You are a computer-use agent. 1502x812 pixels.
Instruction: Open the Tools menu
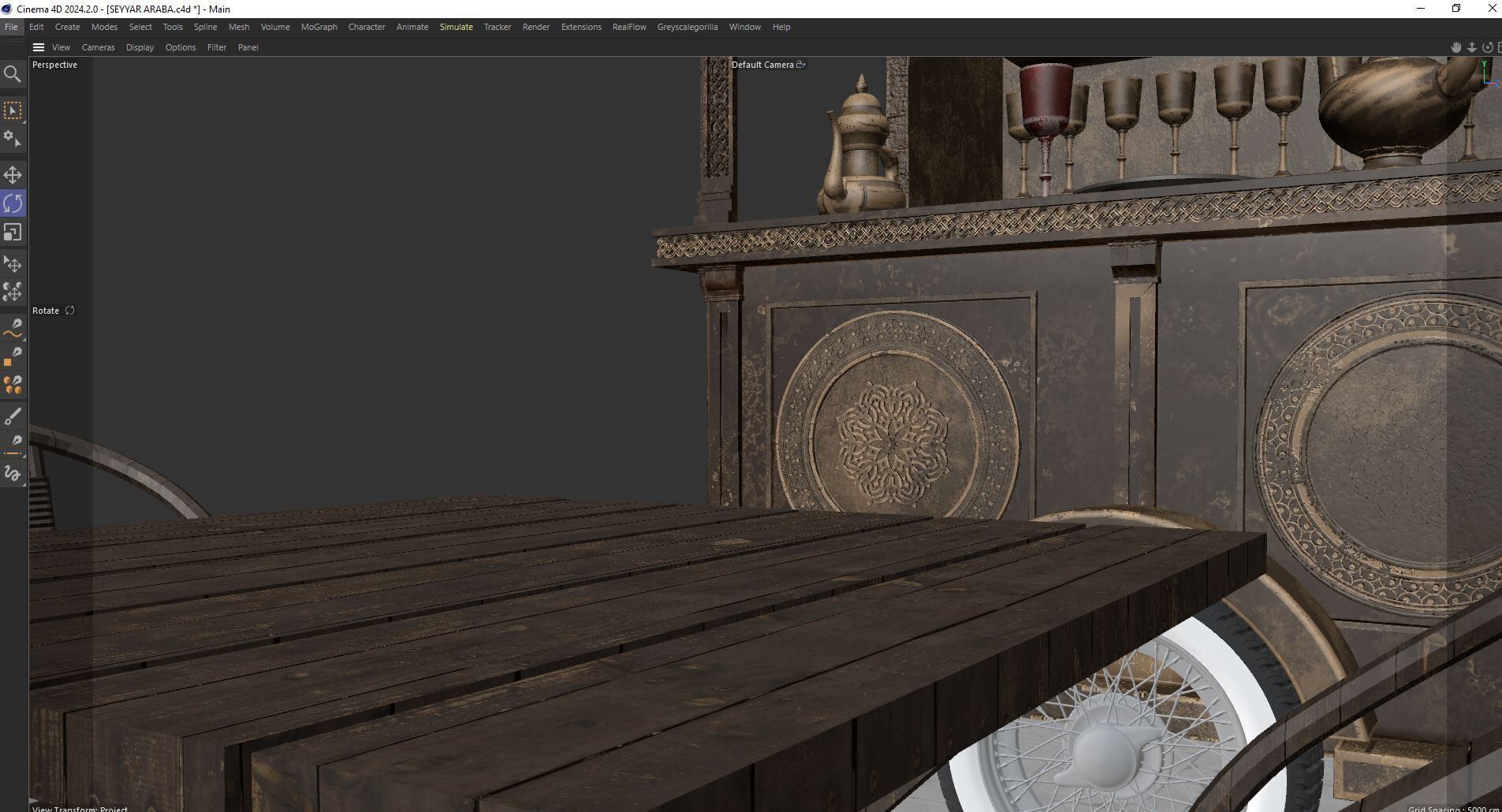point(173,27)
